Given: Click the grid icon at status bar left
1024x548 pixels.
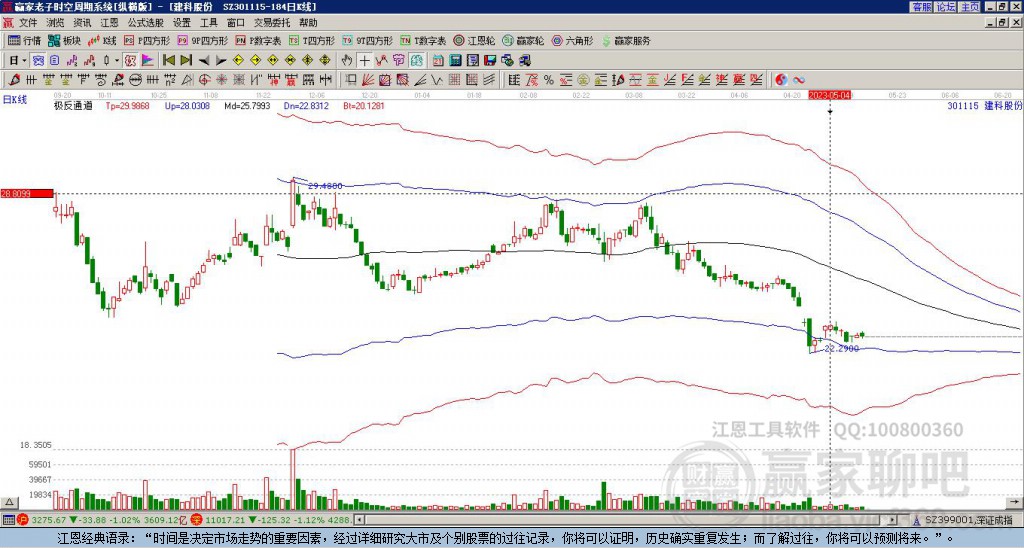Looking at the screenshot, I should (8, 520).
